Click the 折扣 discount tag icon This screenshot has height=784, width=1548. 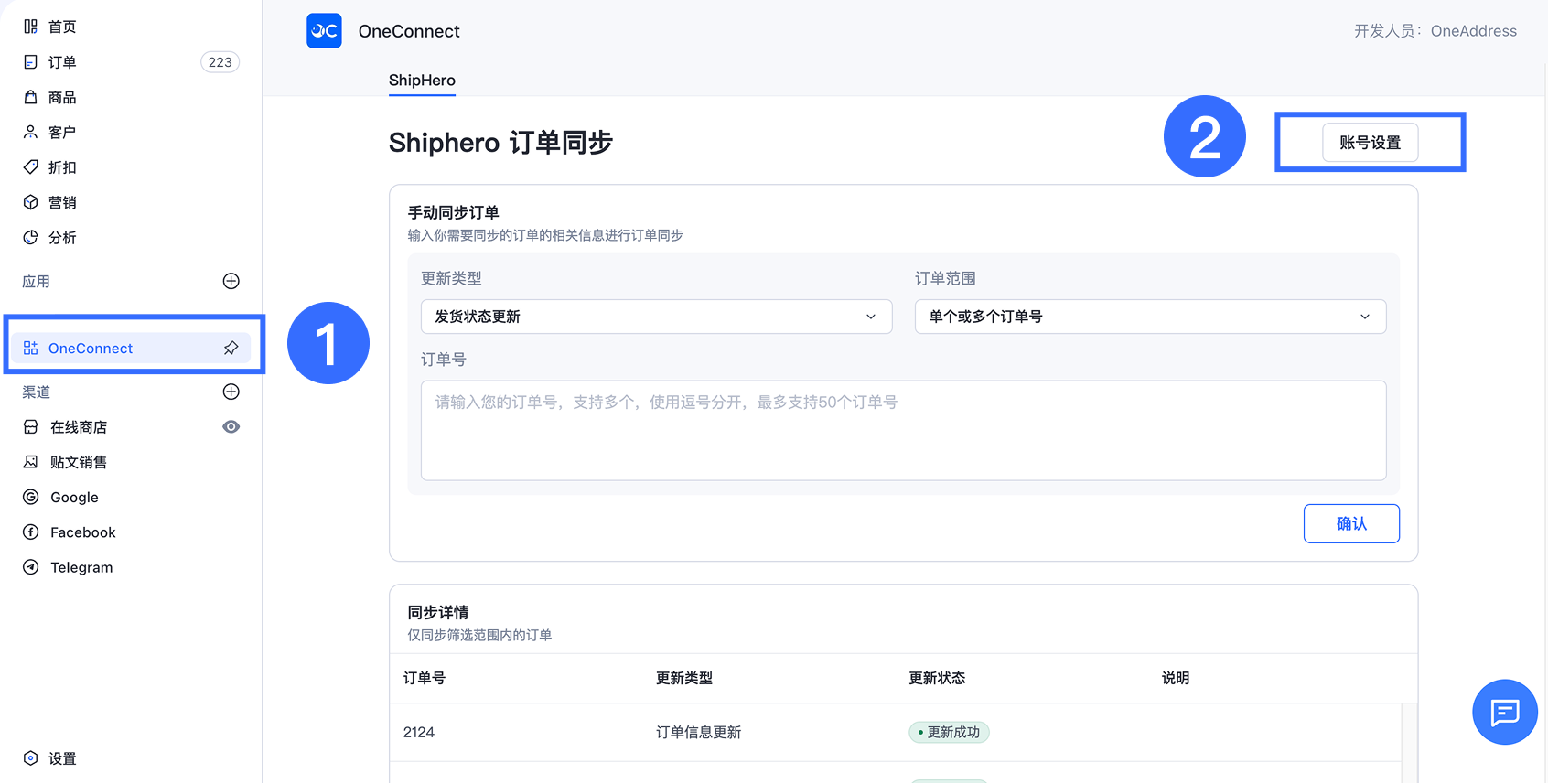point(30,166)
